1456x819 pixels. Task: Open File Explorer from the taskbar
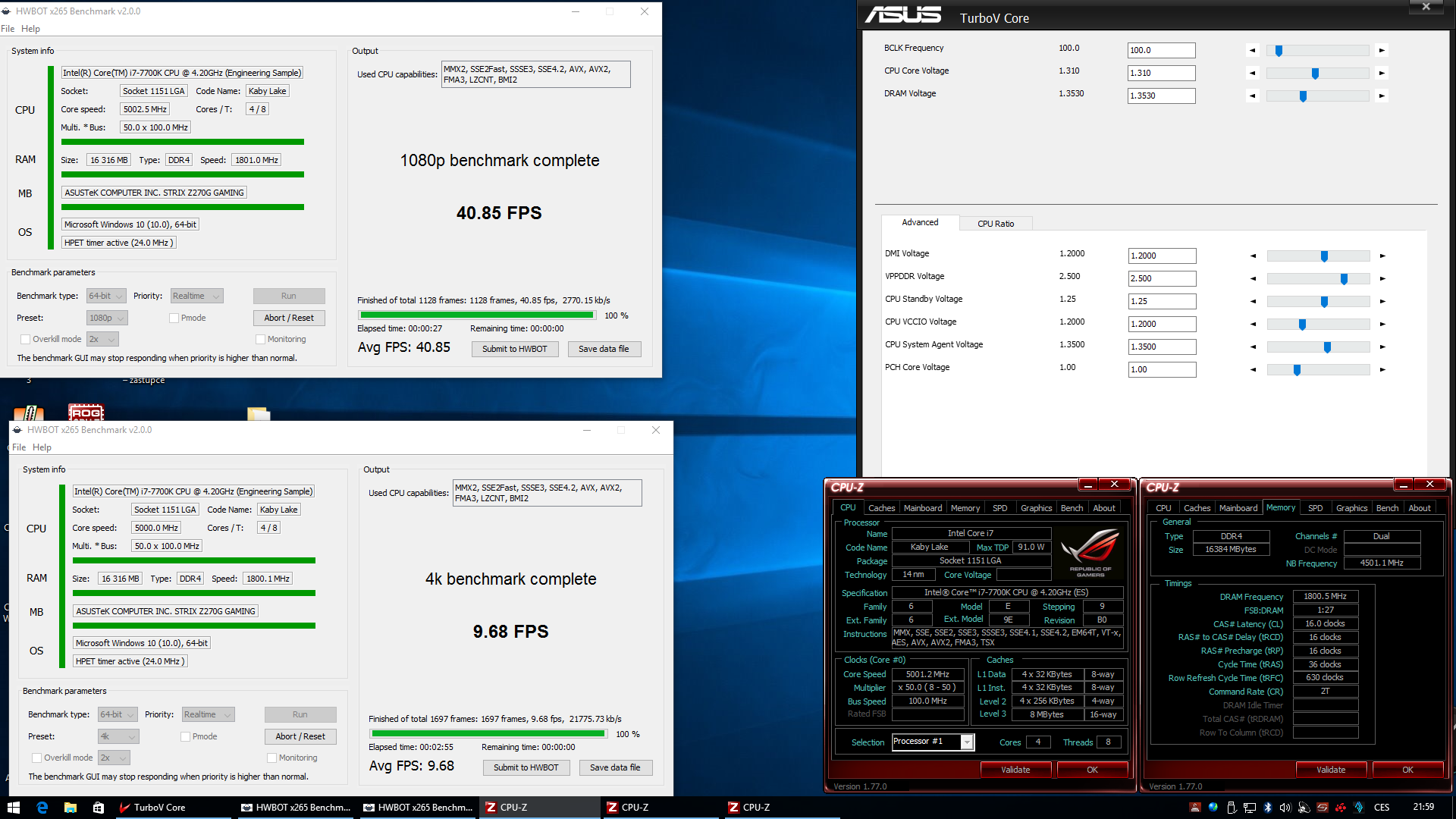(x=71, y=808)
